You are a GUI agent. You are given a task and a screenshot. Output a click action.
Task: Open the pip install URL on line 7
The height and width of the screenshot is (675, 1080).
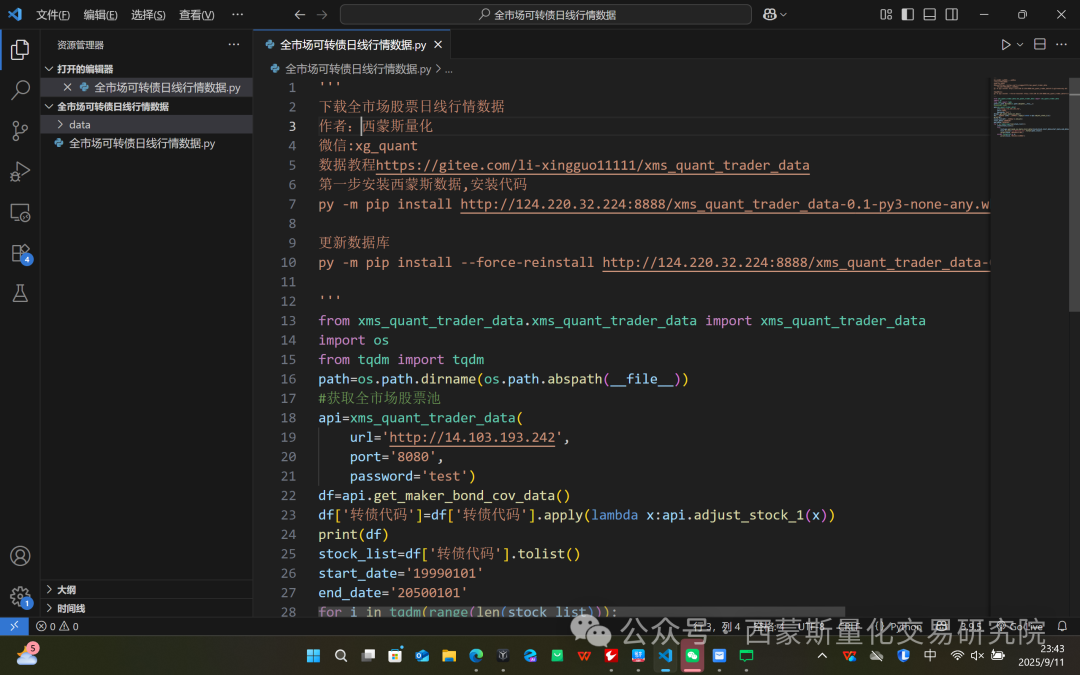point(725,204)
